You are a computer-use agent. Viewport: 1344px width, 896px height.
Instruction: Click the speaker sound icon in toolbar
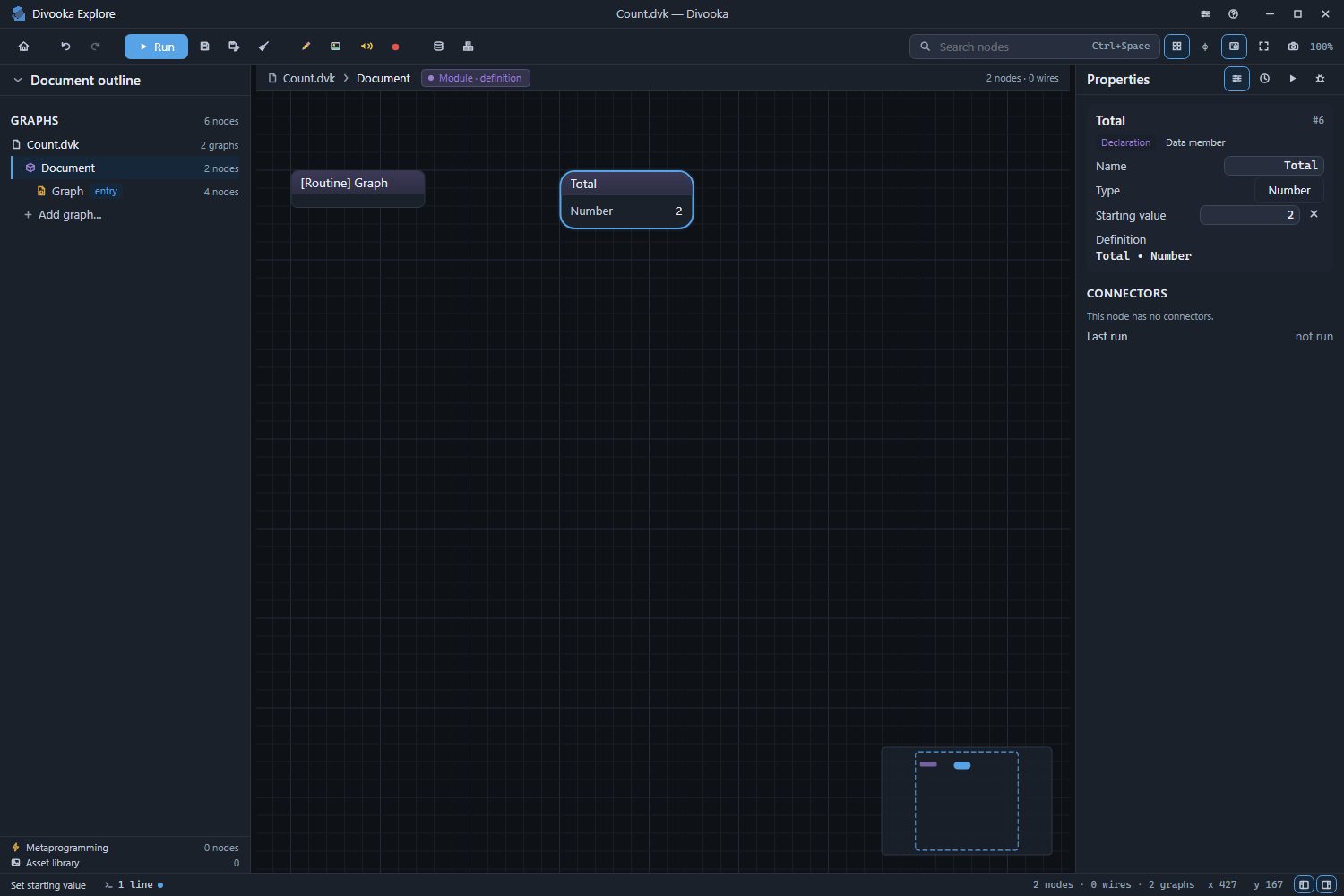click(366, 47)
